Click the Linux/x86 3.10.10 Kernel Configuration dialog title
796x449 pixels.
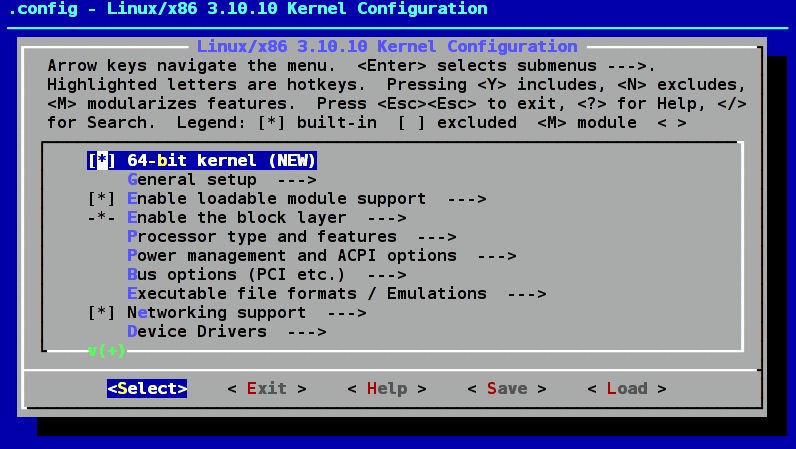(387, 47)
